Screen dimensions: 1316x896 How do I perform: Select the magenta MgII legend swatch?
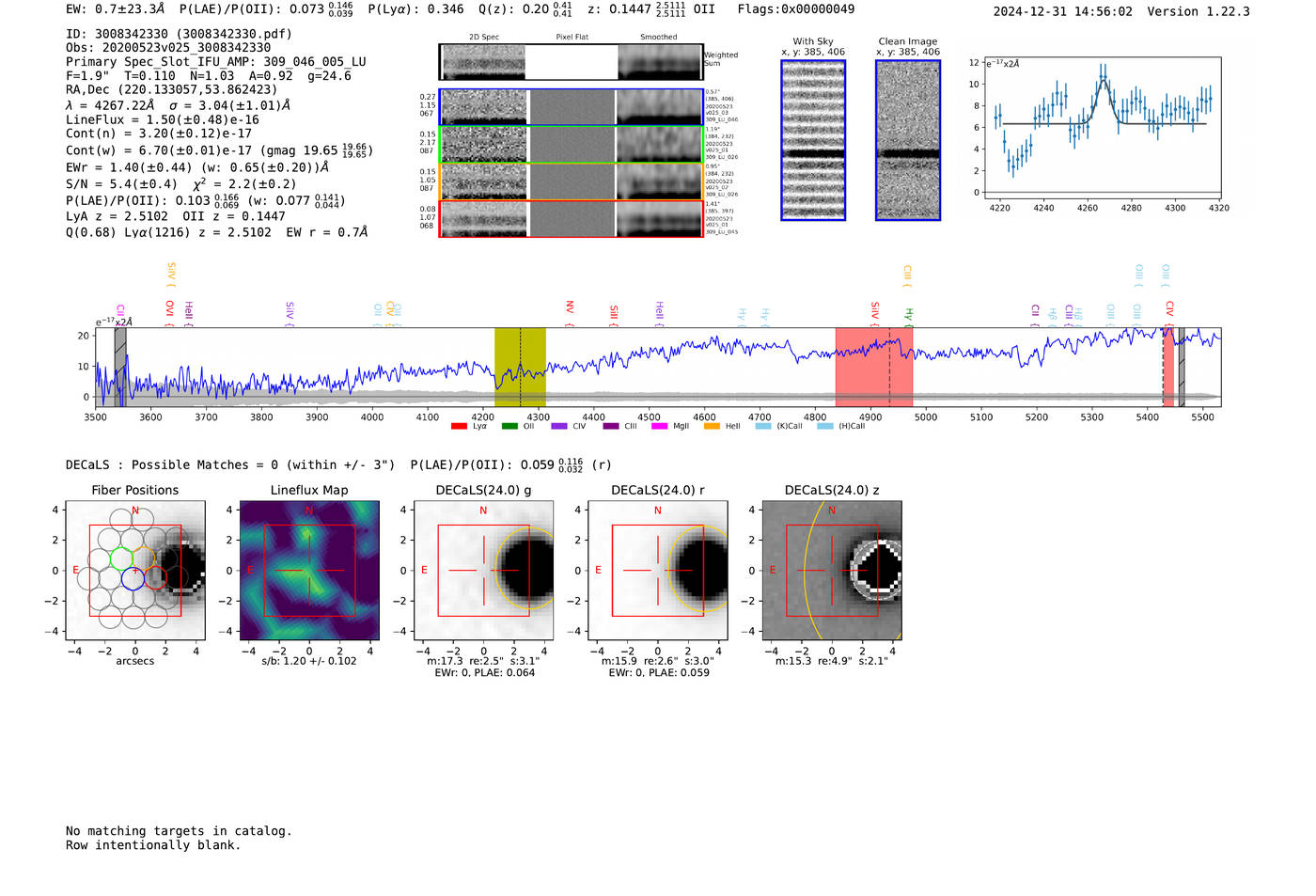(659, 427)
